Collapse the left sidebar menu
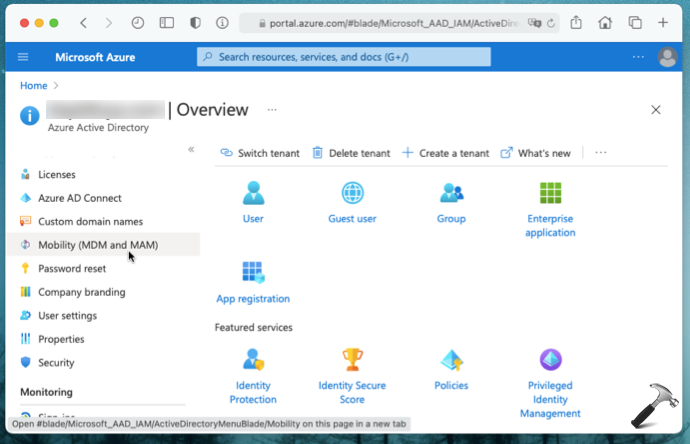The width and height of the screenshot is (690, 444). click(x=191, y=149)
